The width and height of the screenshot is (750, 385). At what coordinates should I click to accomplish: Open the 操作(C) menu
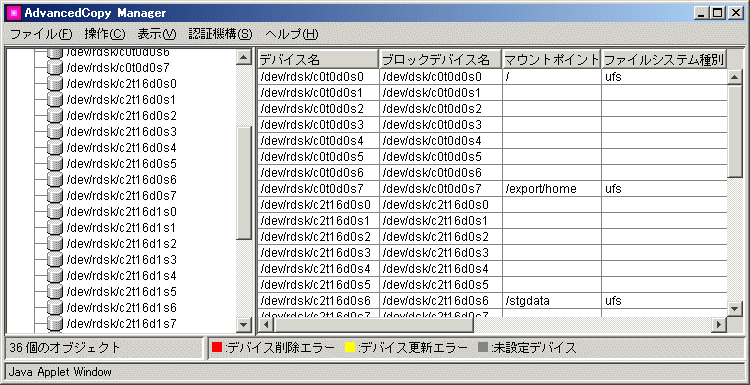pos(105,34)
